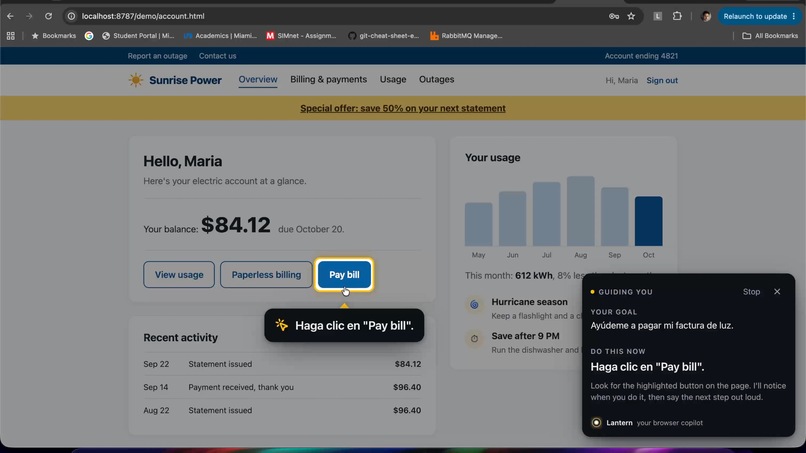The width and height of the screenshot is (806, 453).
Task: Bookmark this page with star icon
Action: coord(631,16)
